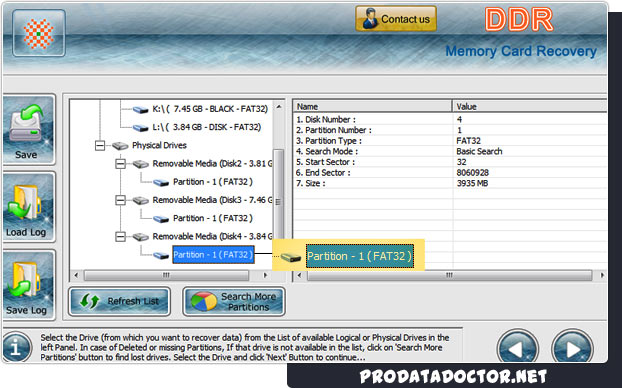The image size is (622, 388).
Task: Collapse the Removable Media Disk3 node
Action: point(120,200)
